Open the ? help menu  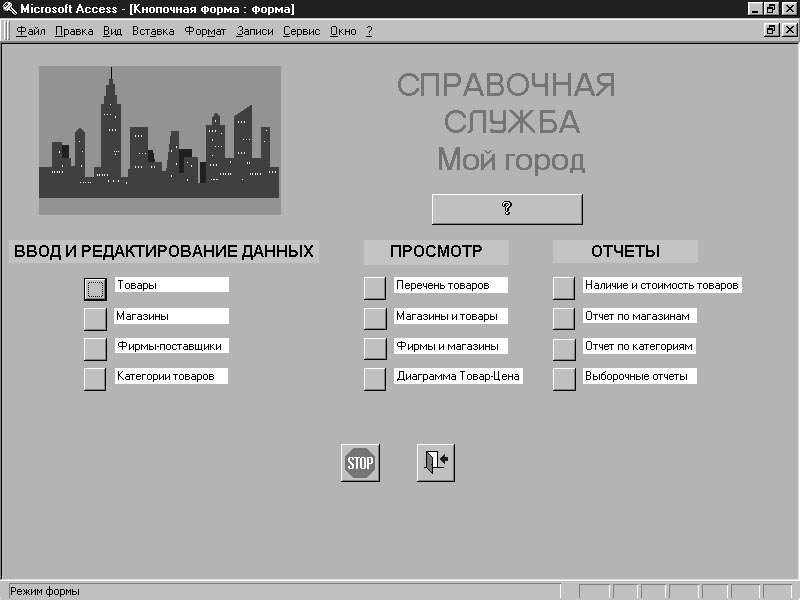point(369,31)
